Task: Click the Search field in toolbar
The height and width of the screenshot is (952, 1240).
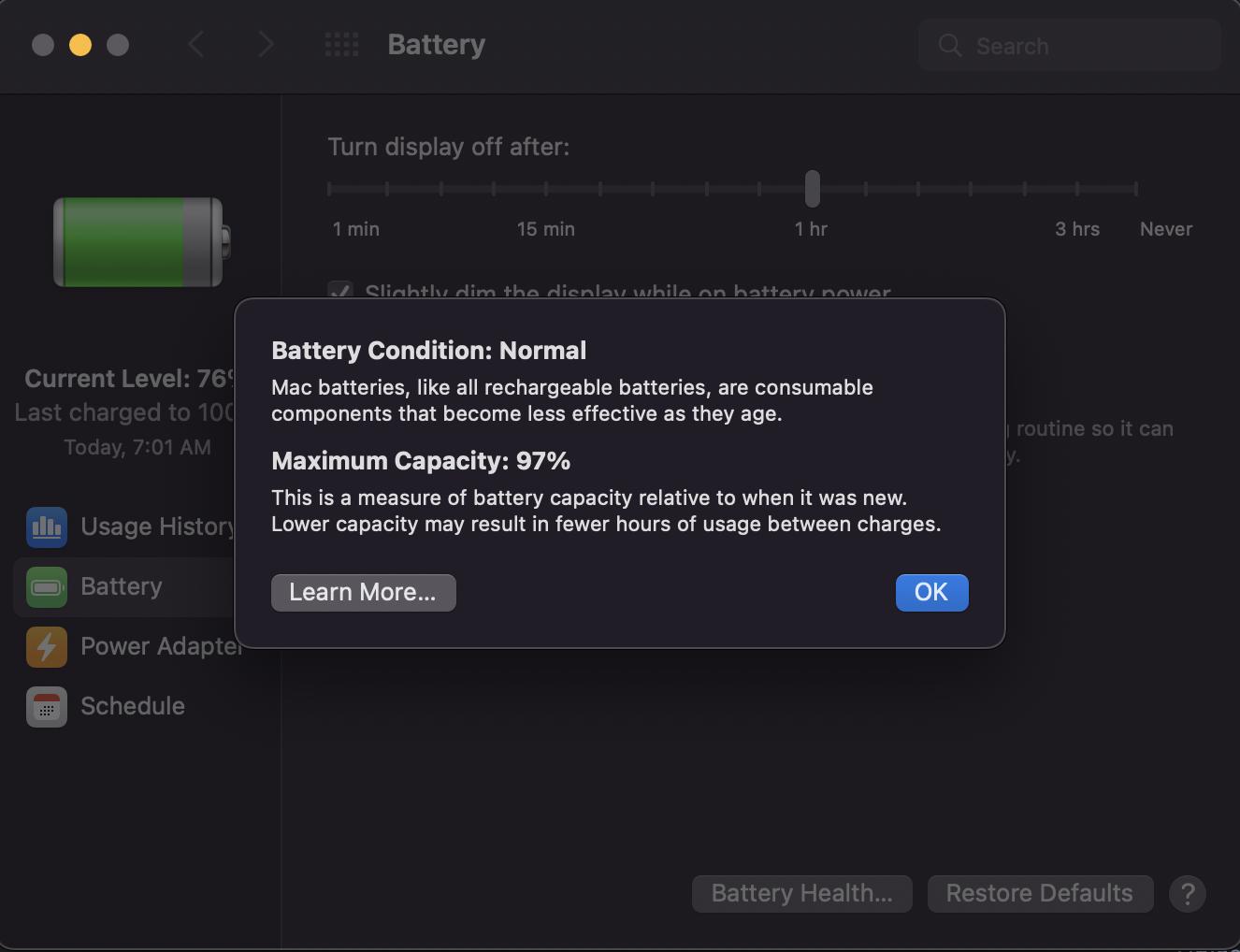Action: (1070, 46)
